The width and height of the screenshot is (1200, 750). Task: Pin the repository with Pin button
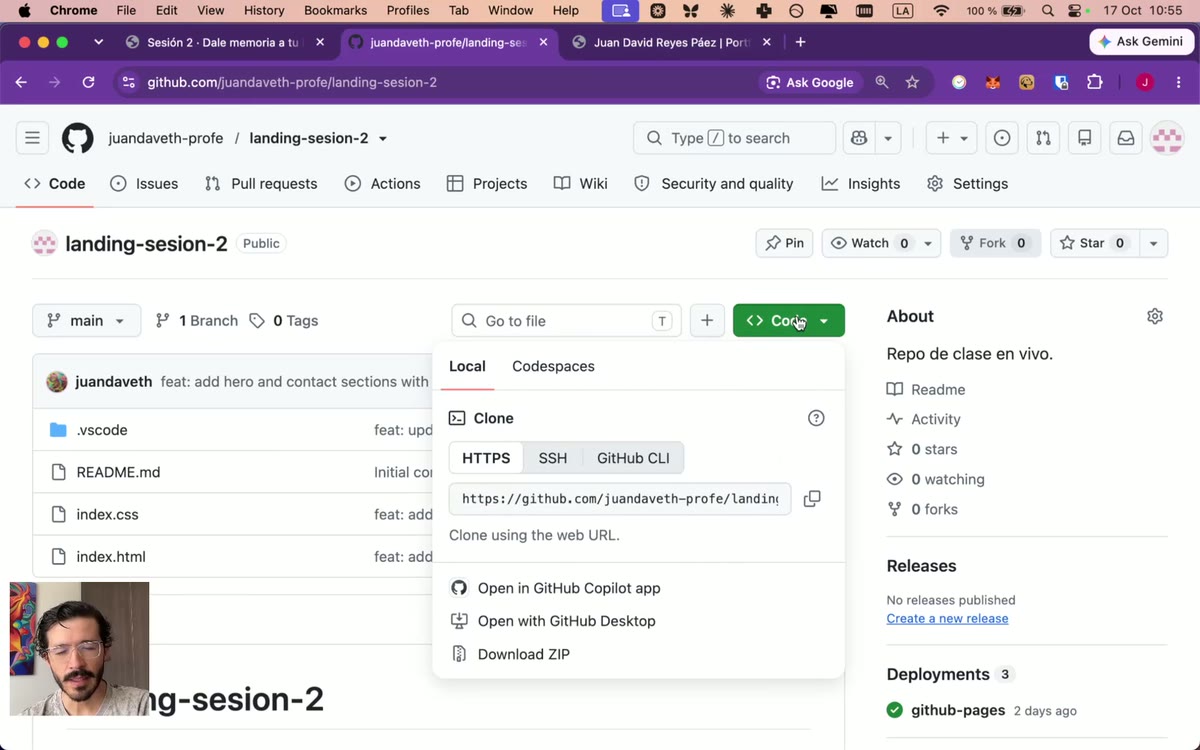pyautogui.click(x=784, y=243)
